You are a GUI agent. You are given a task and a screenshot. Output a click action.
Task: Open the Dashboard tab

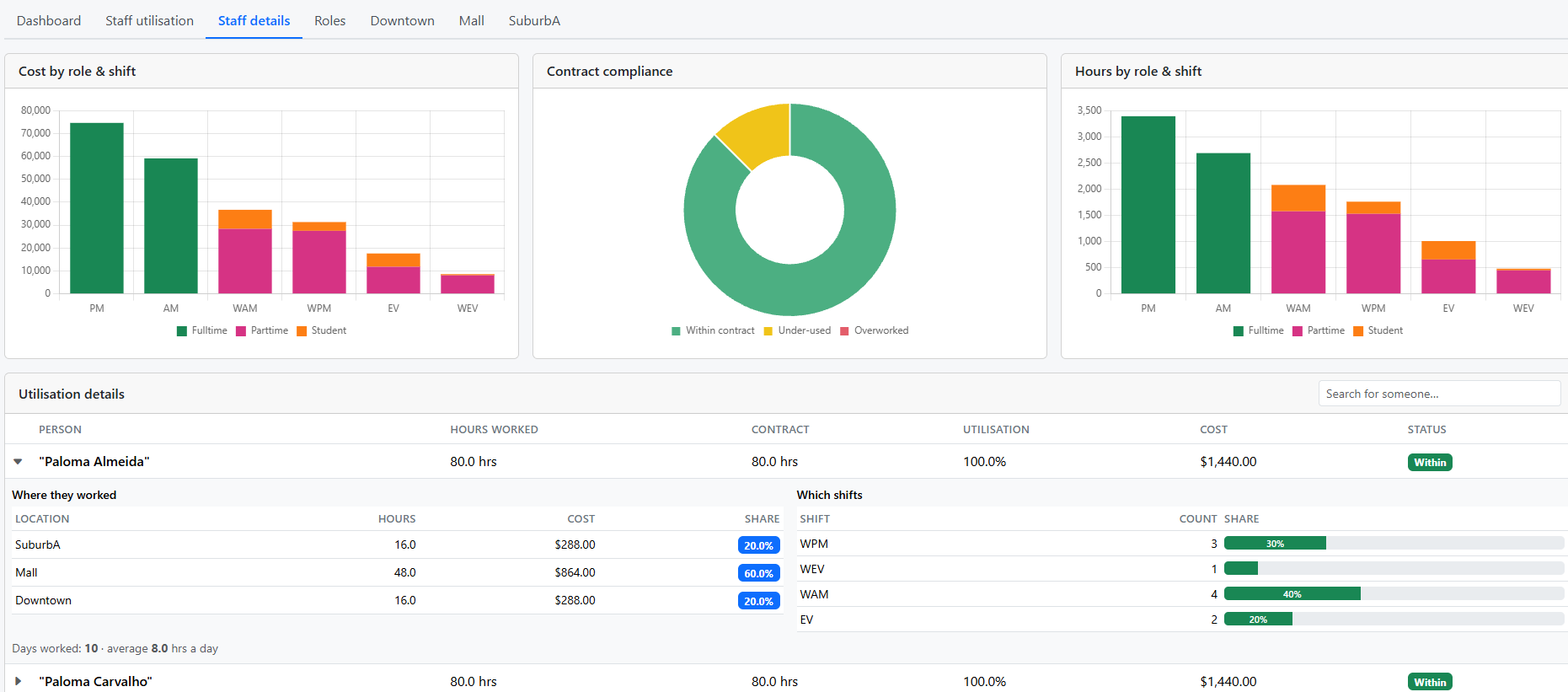(x=49, y=20)
